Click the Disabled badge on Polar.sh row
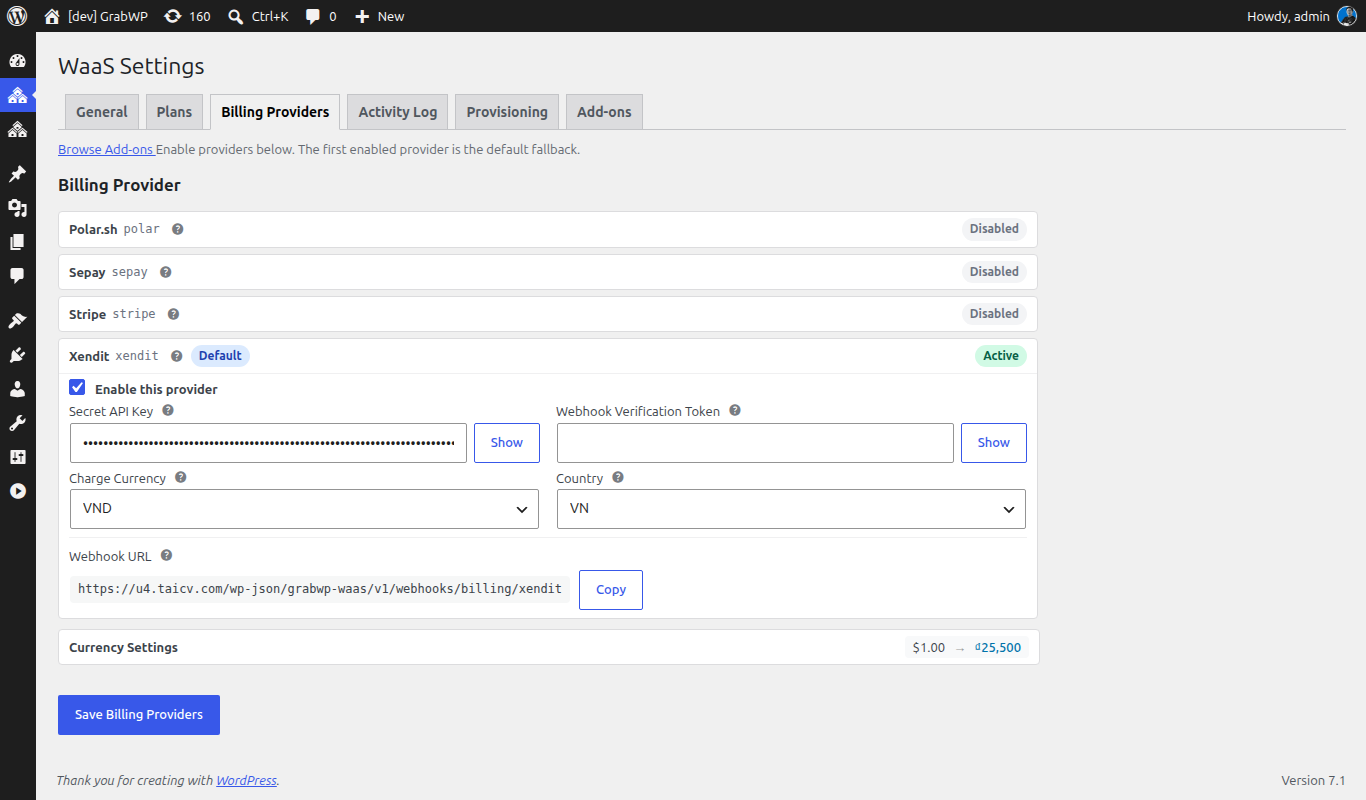This screenshot has width=1366, height=800. pyautogui.click(x=994, y=229)
